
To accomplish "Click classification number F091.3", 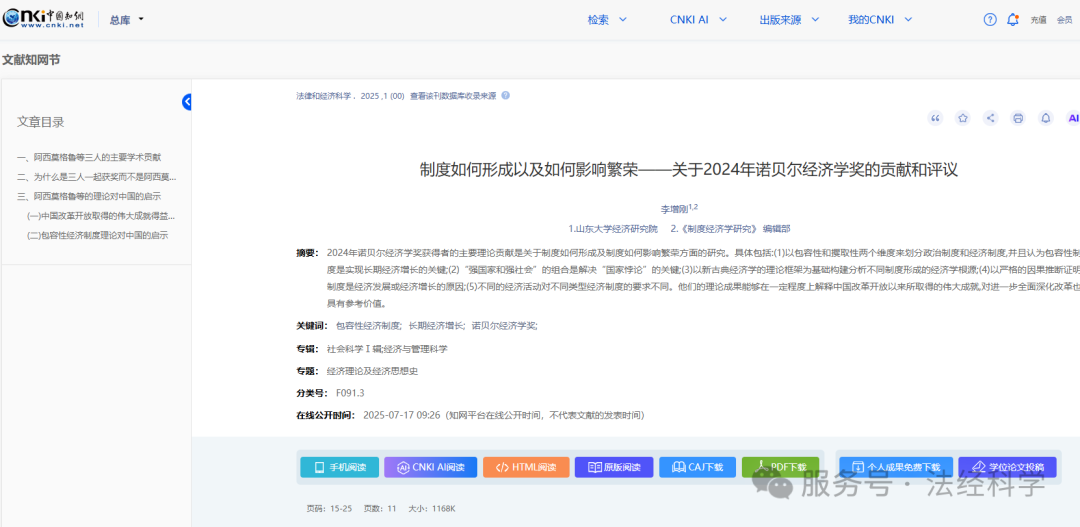I will pos(350,393).
